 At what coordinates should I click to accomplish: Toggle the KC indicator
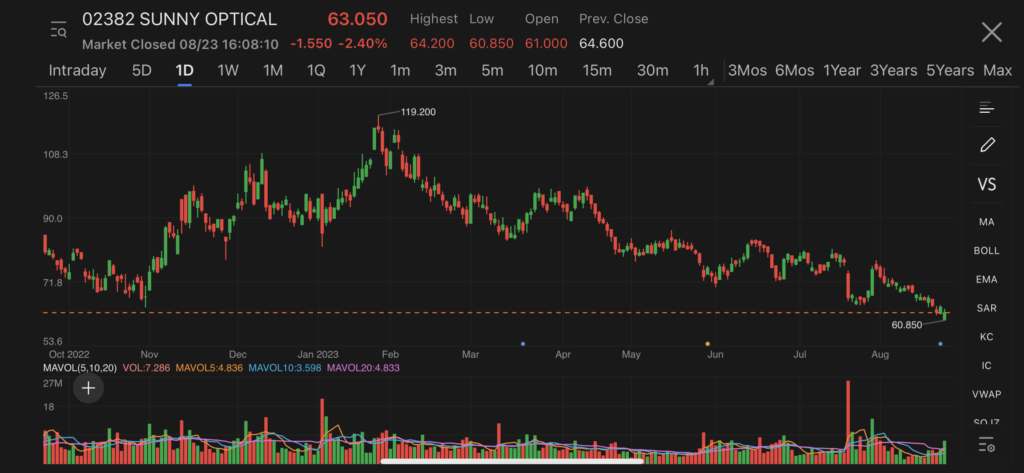pos(986,337)
